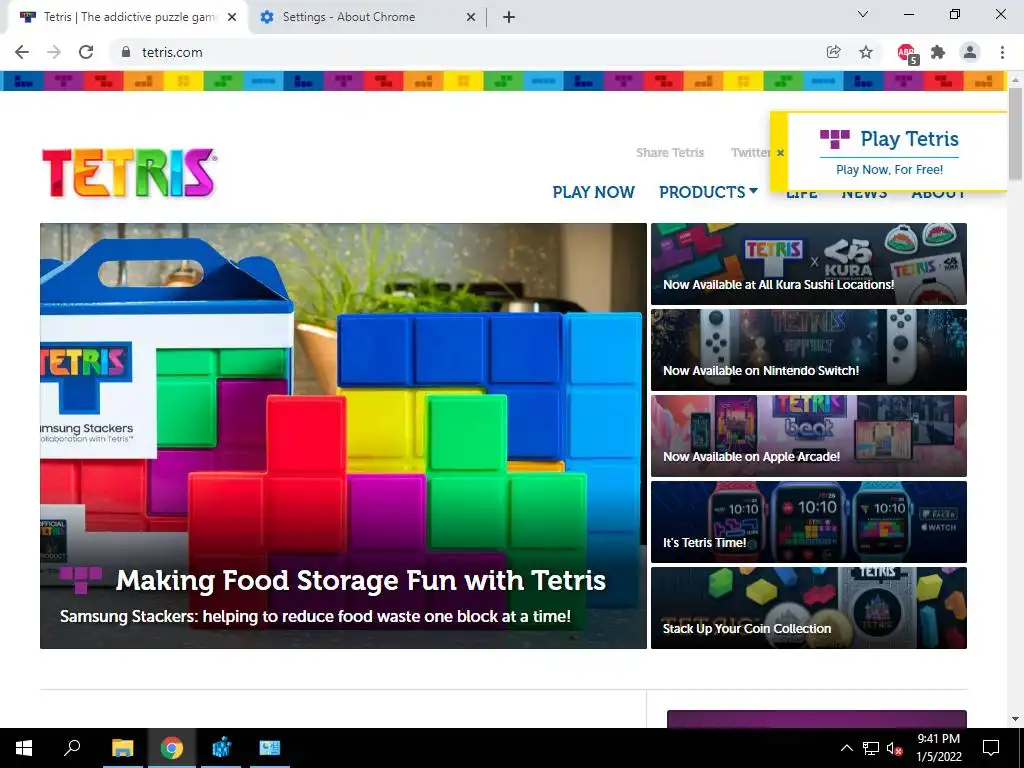Open the network tray icon
The image size is (1024, 768).
coord(871,748)
